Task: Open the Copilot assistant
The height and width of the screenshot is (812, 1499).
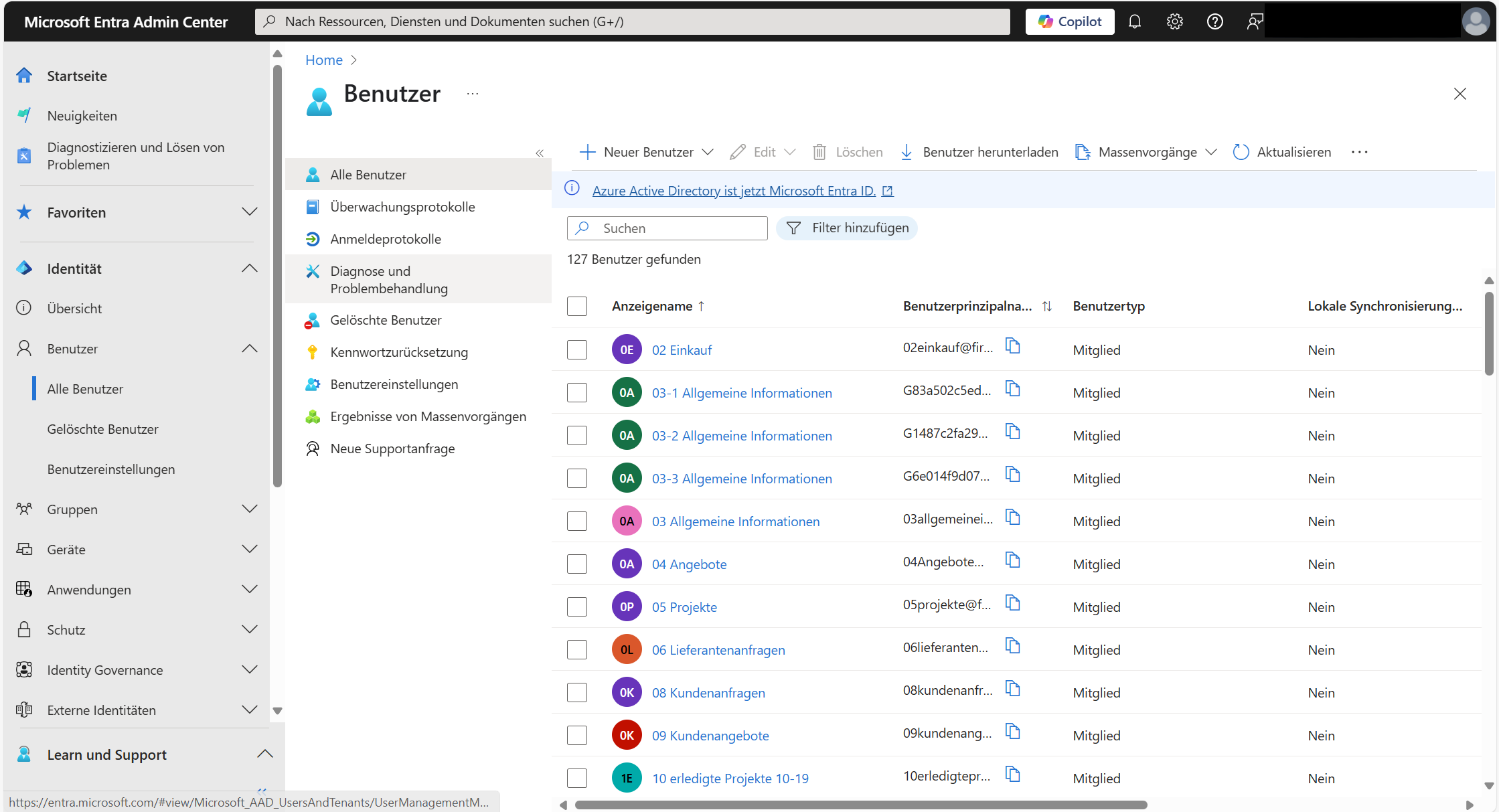Action: click(x=1069, y=21)
